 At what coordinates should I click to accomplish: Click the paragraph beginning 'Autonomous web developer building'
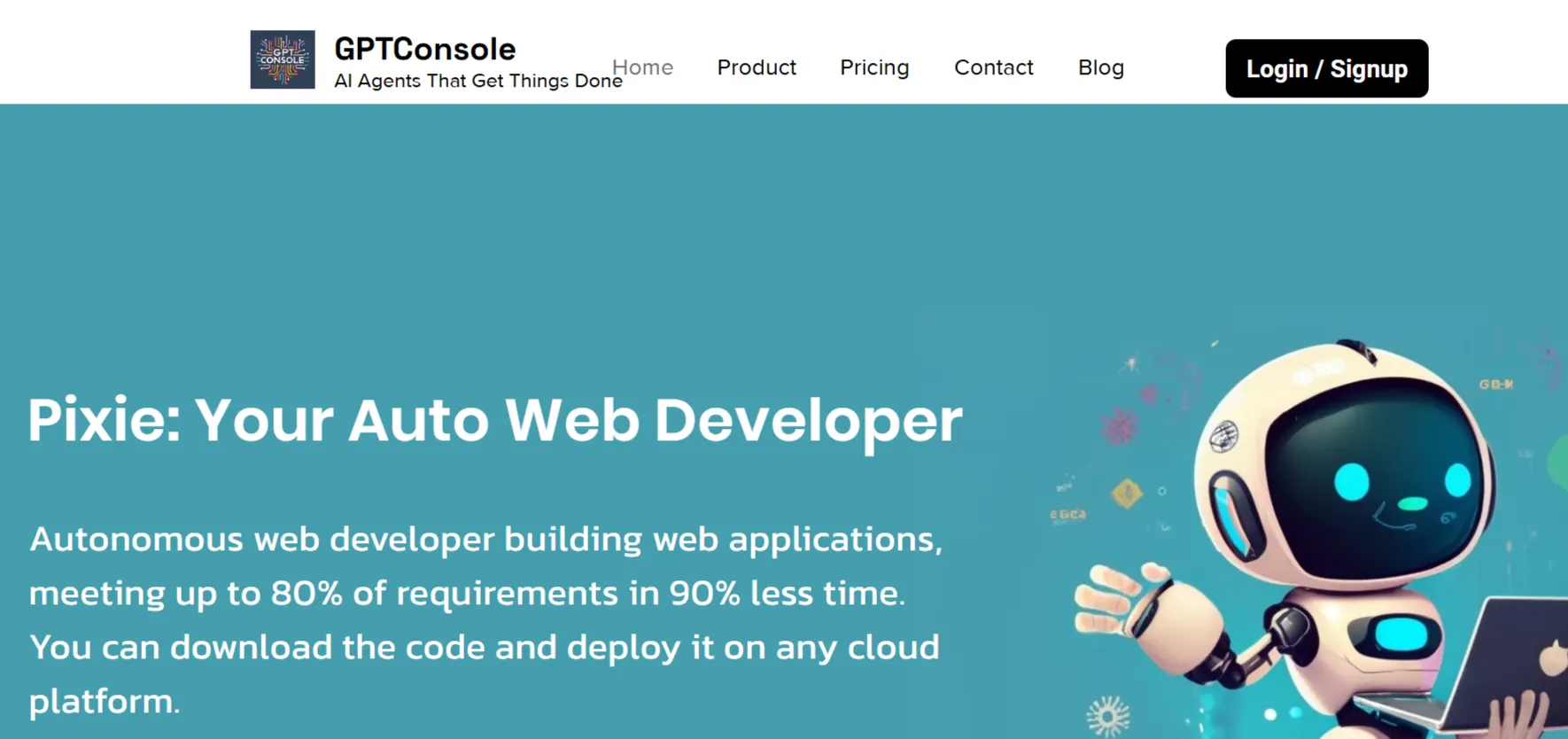pyautogui.click(x=485, y=620)
